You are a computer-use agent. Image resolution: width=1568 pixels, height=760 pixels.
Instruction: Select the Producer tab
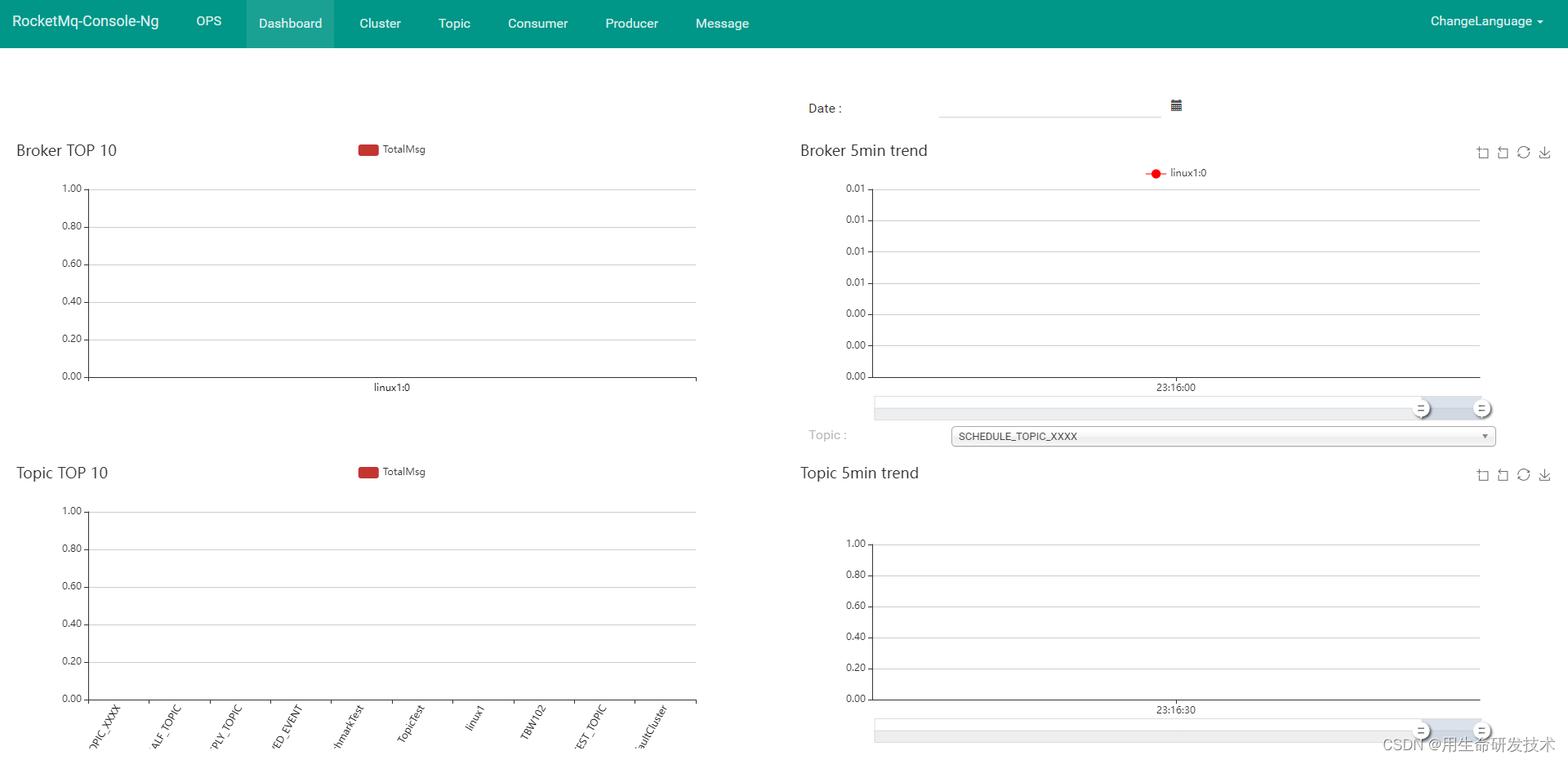(x=631, y=24)
